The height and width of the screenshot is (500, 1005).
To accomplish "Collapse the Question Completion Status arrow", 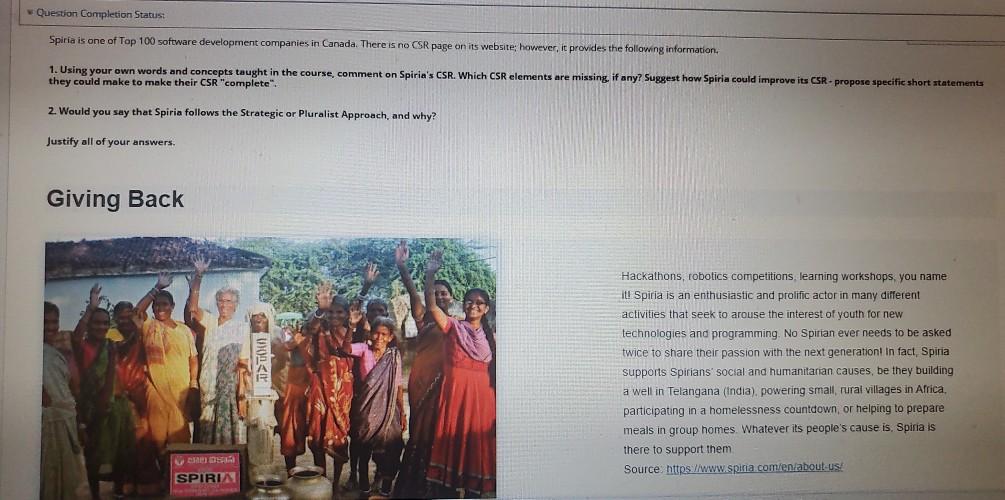I will pyautogui.click(x=29, y=13).
